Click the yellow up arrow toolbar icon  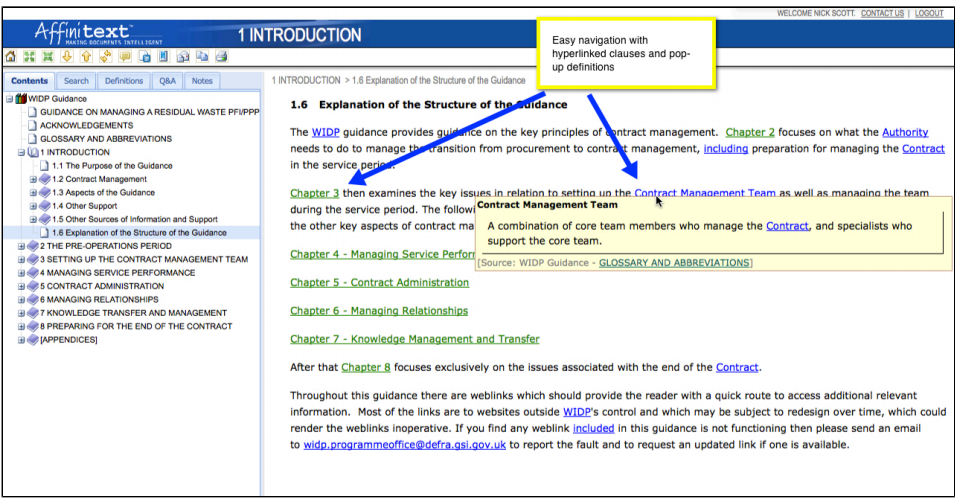click(x=86, y=57)
